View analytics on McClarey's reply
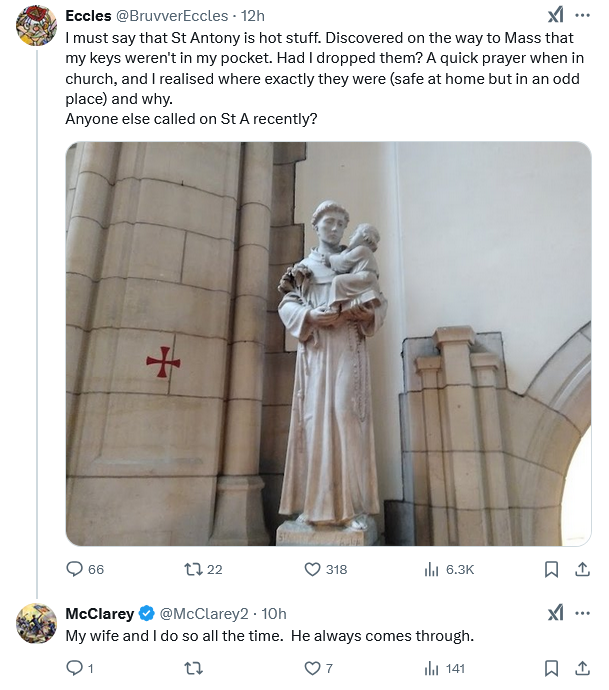Image resolution: width=609 pixels, height=690 pixels. point(432,668)
